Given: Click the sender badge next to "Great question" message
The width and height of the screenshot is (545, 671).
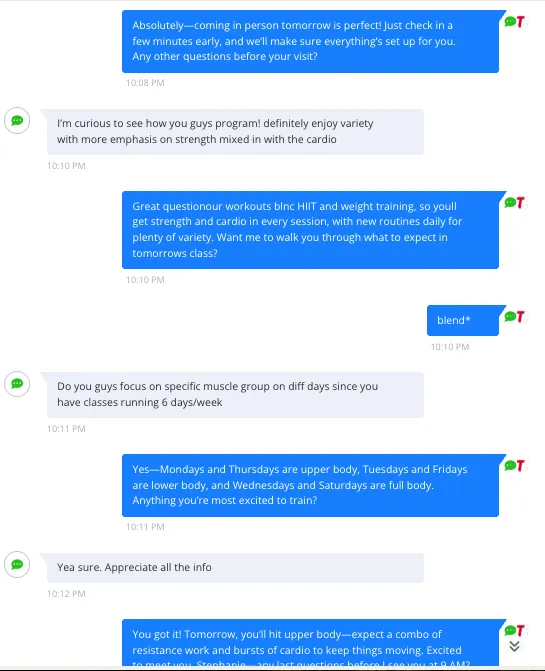Looking at the screenshot, I should click(x=515, y=202).
